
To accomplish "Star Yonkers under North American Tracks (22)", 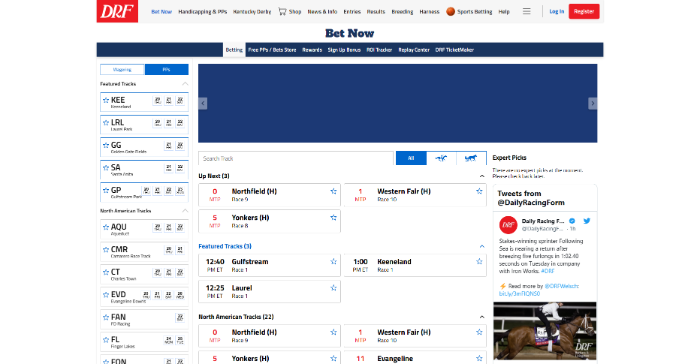I will point(333,358).
